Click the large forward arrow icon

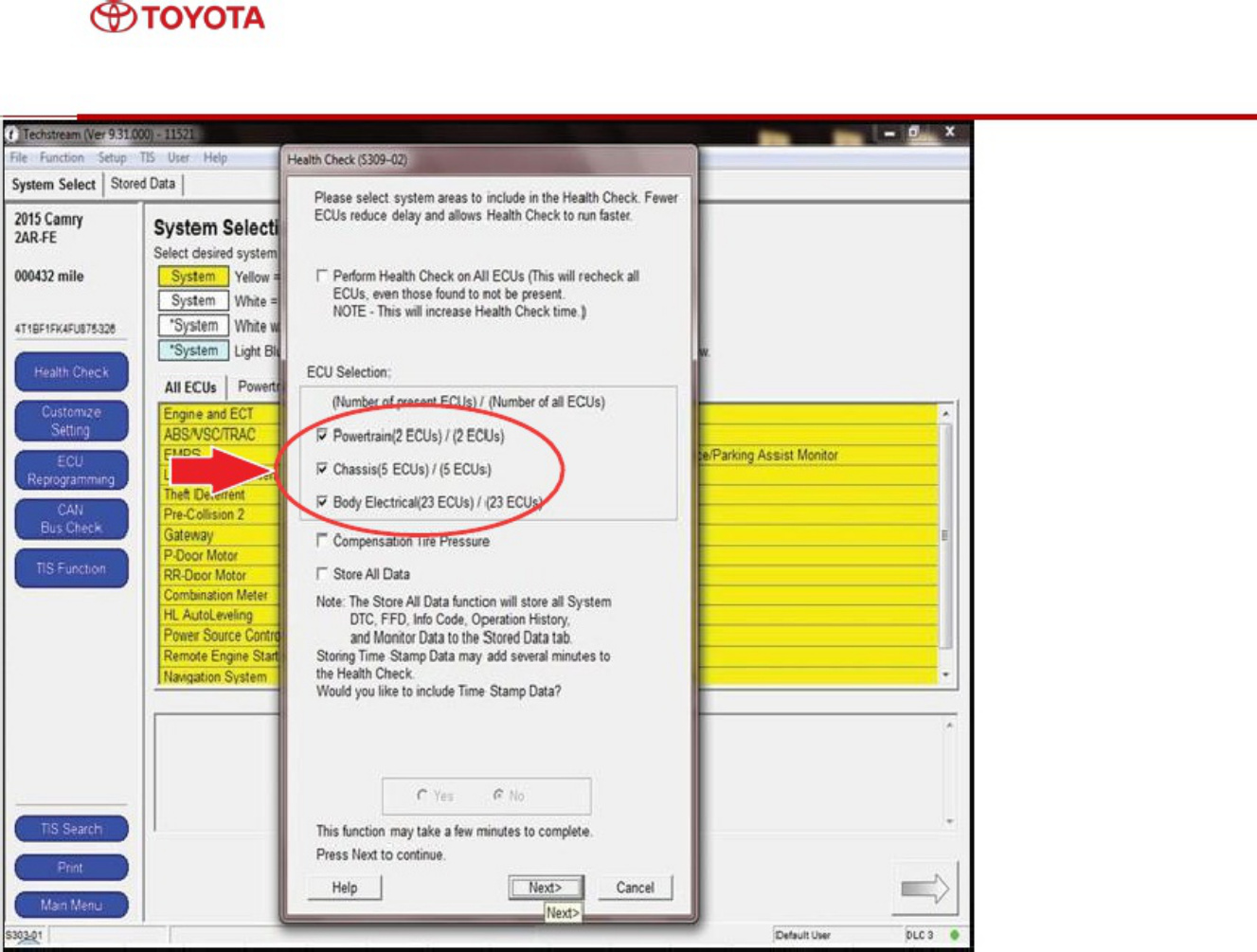coord(925,889)
